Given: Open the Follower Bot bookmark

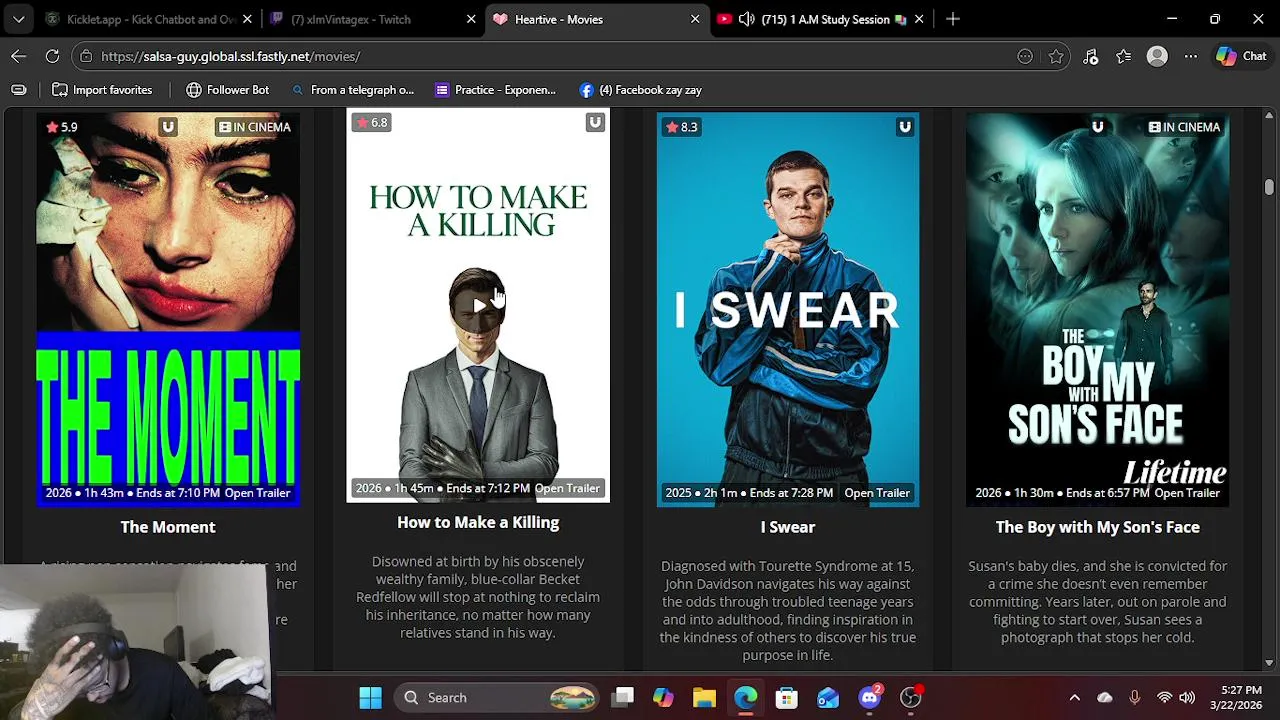Looking at the screenshot, I should click(x=228, y=90).
